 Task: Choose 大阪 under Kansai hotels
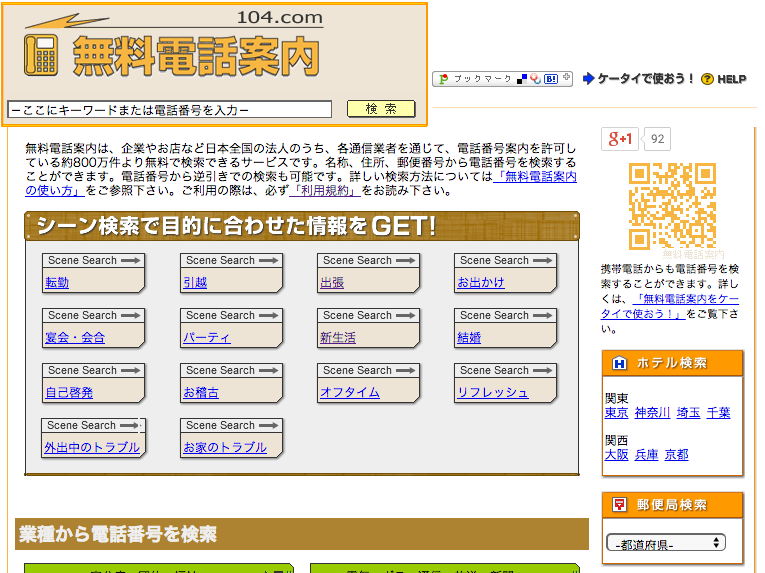pos(616,454)
